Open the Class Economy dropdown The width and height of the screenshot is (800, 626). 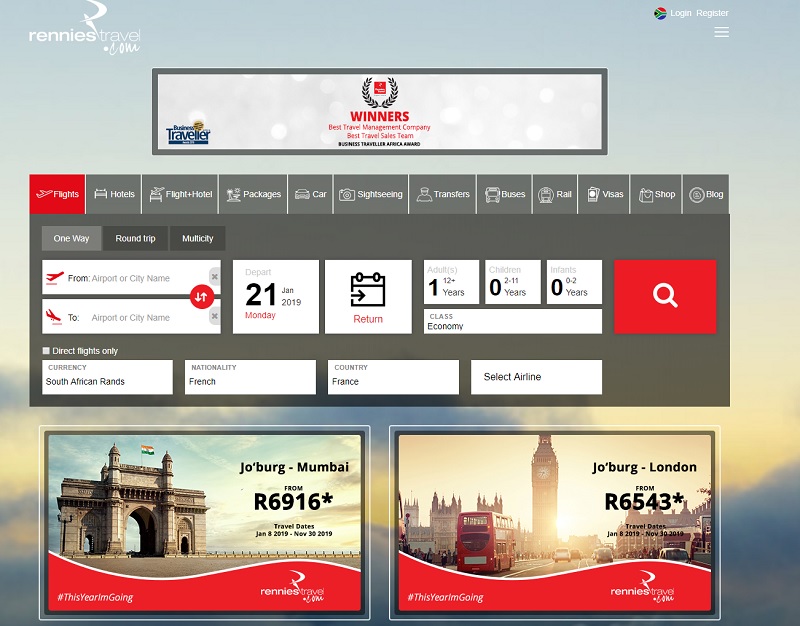[x=513, y=321]
